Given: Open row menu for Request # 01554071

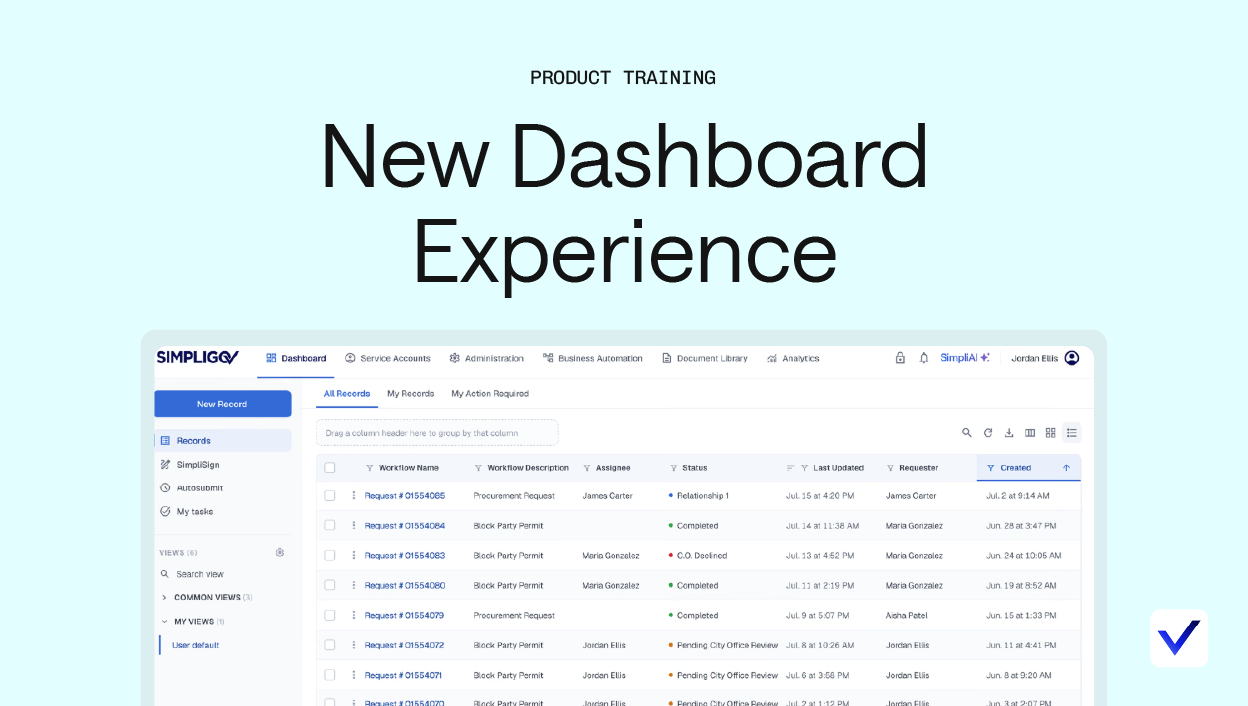Looking at the screenshot, I should click(x=353, y=676).
